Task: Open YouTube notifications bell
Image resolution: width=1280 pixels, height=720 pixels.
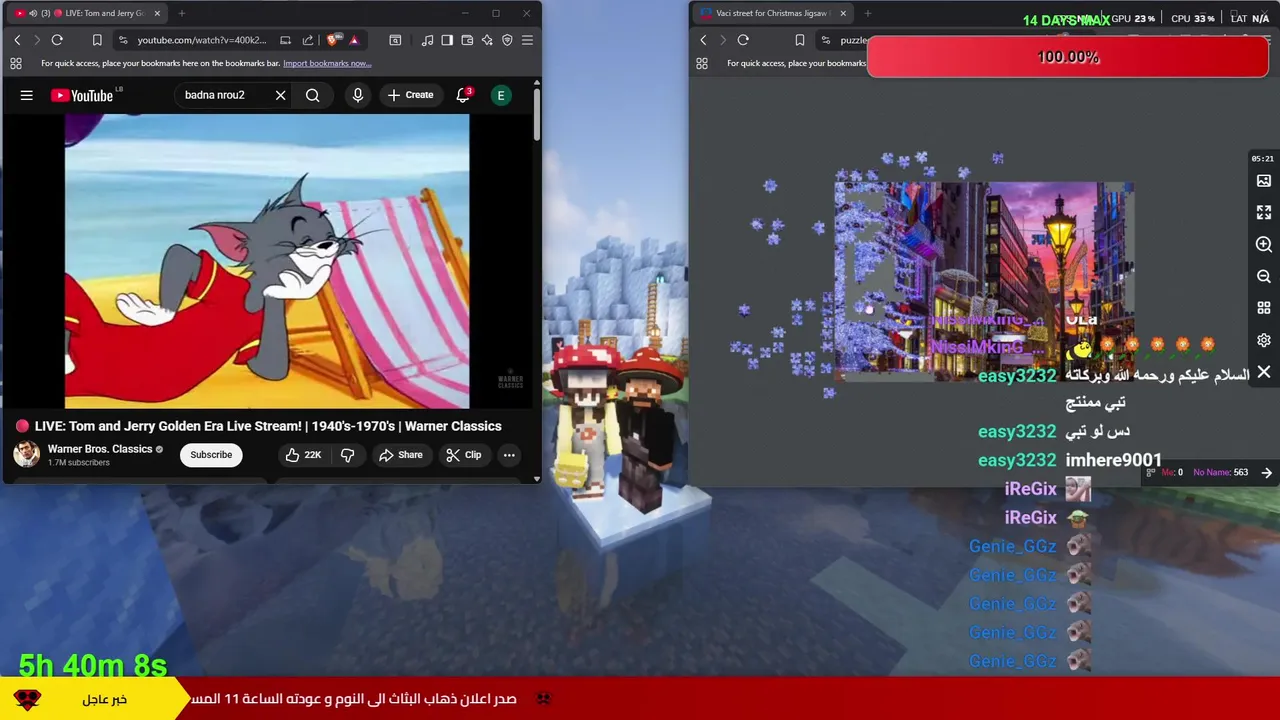Action: 463,95
